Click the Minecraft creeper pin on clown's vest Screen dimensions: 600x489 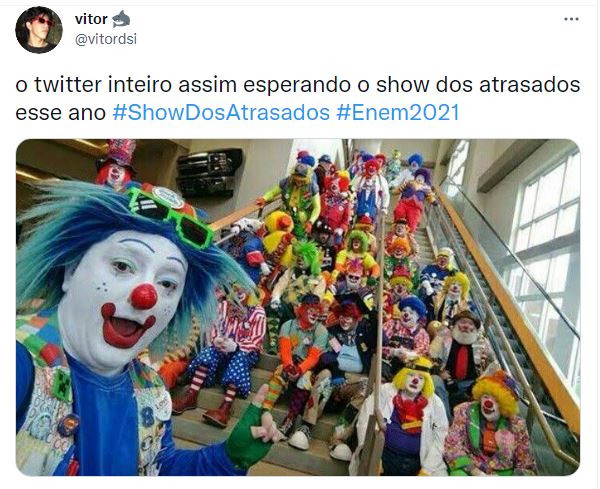pos(62,385)
